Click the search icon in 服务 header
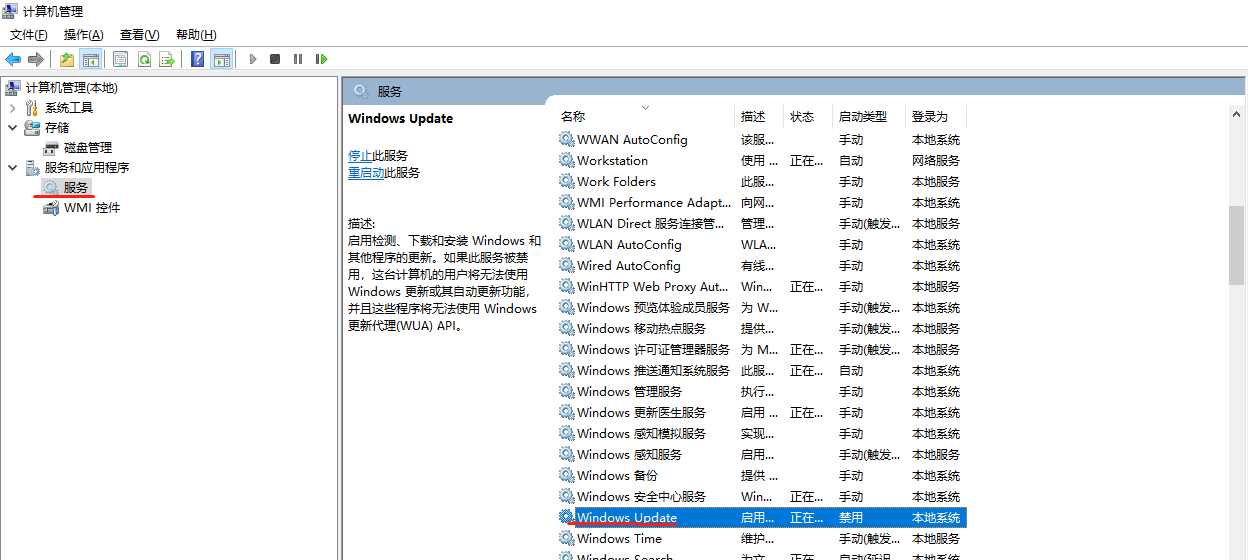Screen dimensions: 1248x560 [x=361, y=90]
